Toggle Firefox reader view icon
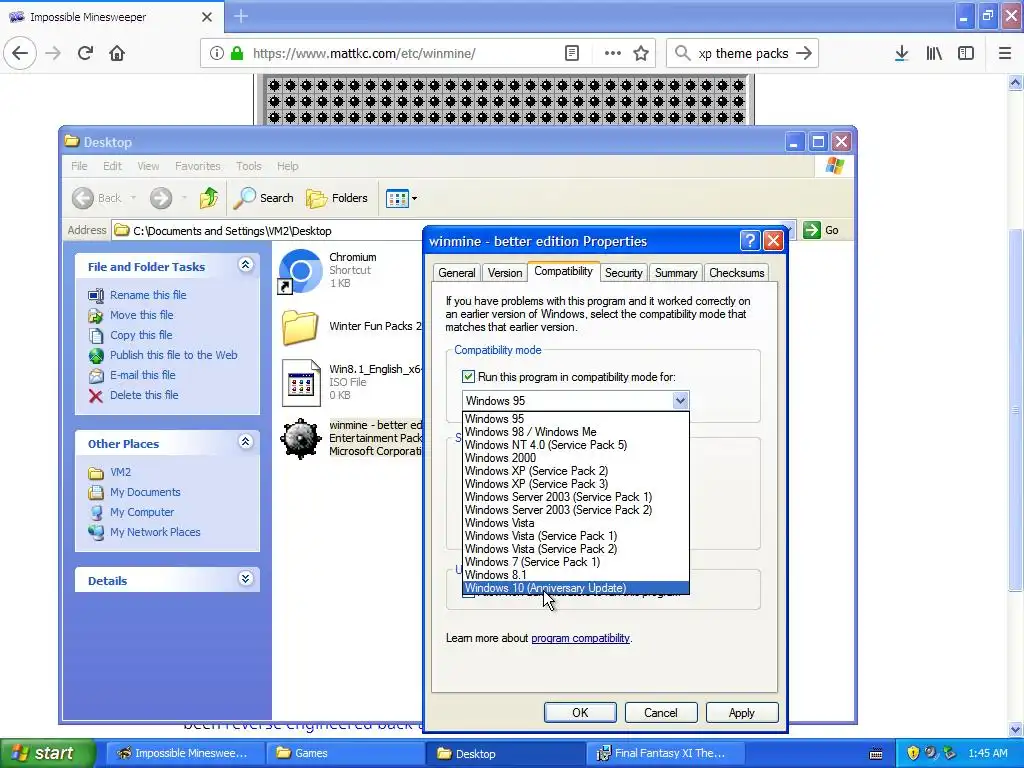Viewport: 1024px width, 768px height. (571, 53)
